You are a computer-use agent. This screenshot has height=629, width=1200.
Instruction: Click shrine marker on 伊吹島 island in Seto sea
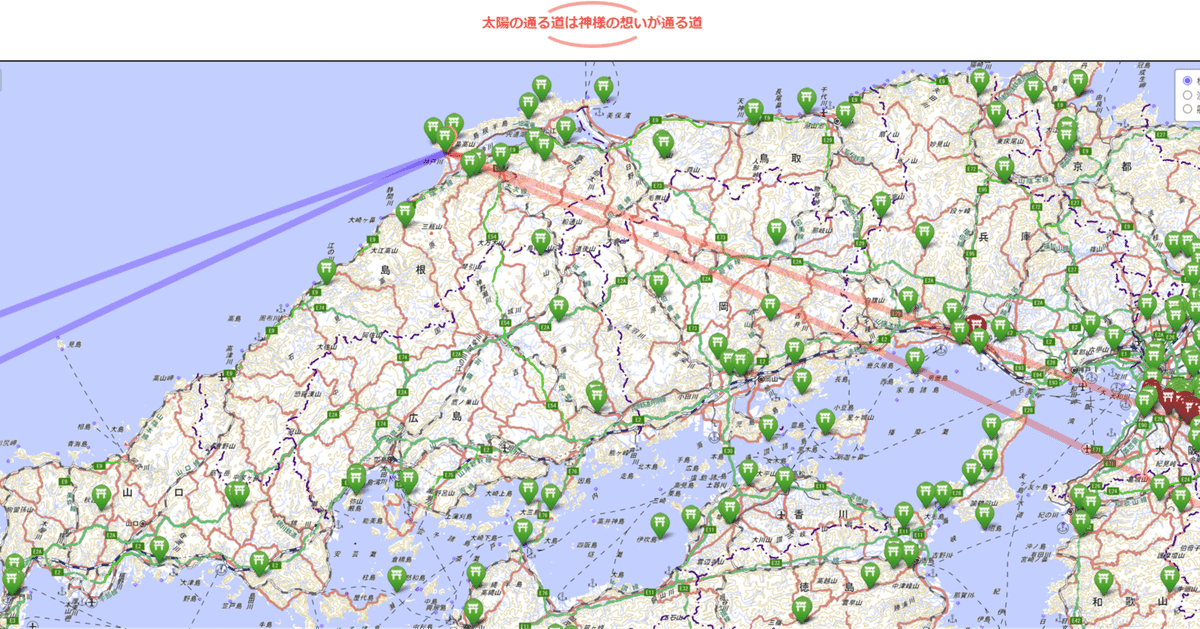pos(660,524)
